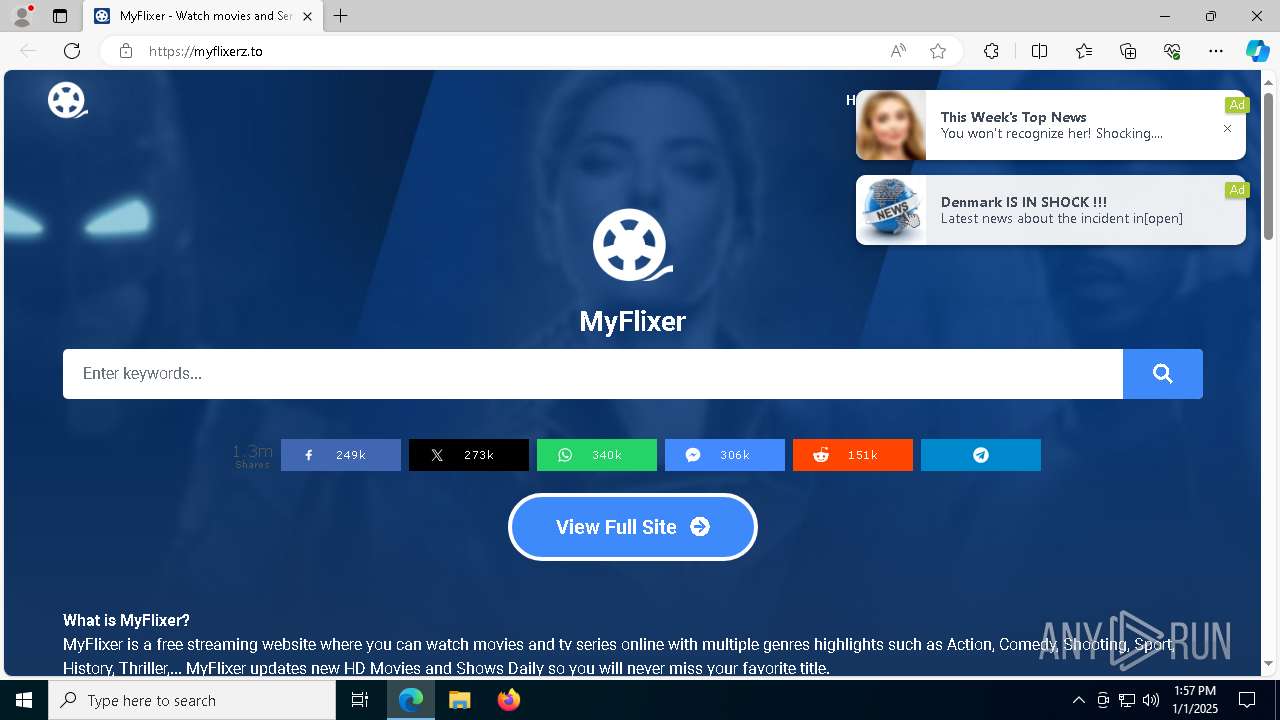Share via WhatsApp button showing 340k
The height and width of the screenshot is (720, 1280).
click(597, 455)
